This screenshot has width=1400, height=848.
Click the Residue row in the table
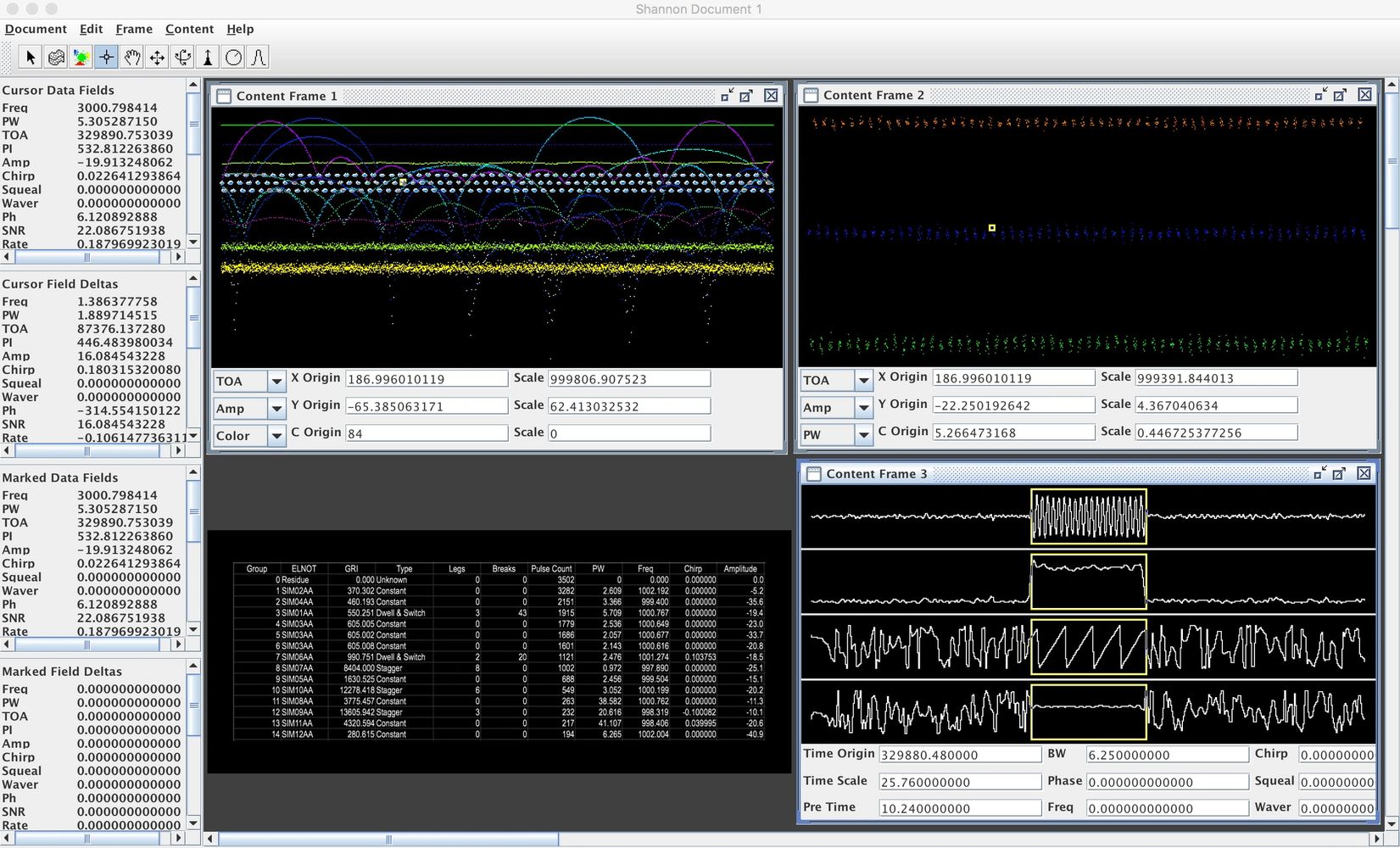(x=499, y=580)
